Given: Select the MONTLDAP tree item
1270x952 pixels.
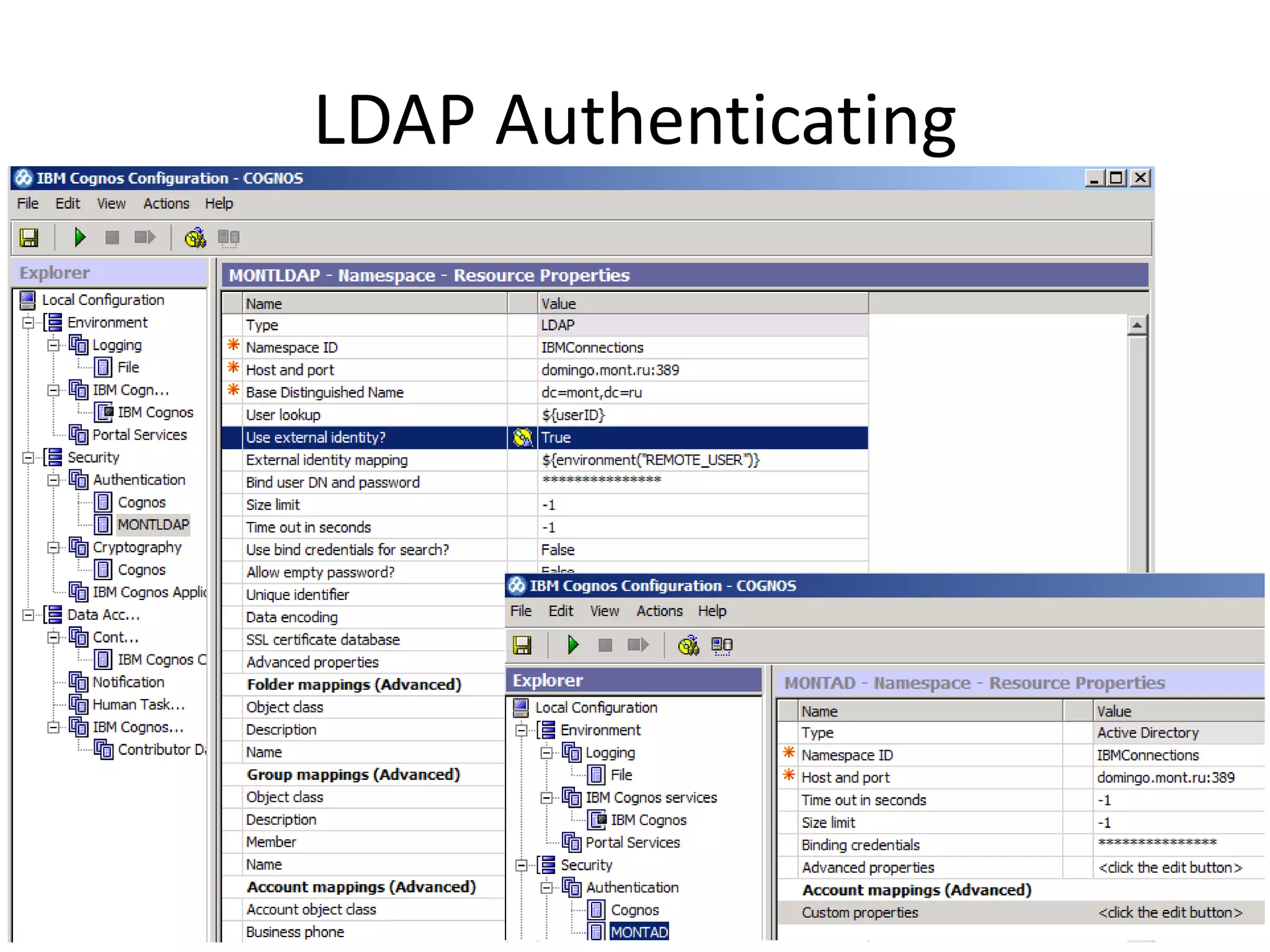Looking at the screenshot, I should 153,525.
